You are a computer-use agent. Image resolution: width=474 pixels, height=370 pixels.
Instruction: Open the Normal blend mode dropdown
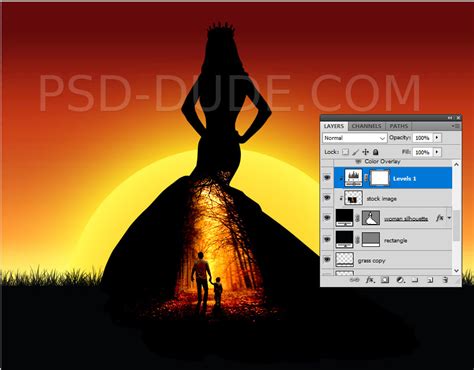(354, 138)
